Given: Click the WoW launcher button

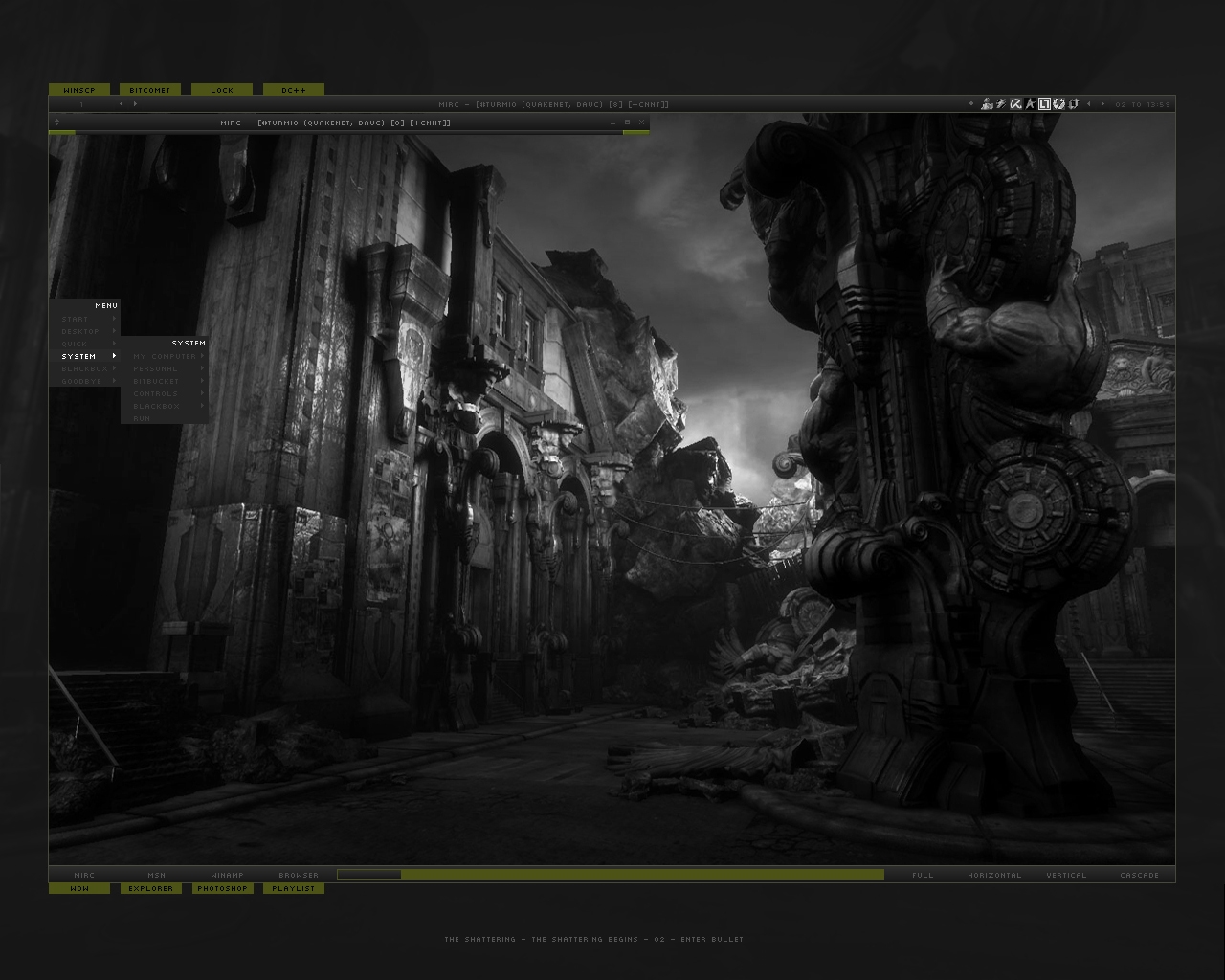Looking at the screenshot, I should [79, 888].
